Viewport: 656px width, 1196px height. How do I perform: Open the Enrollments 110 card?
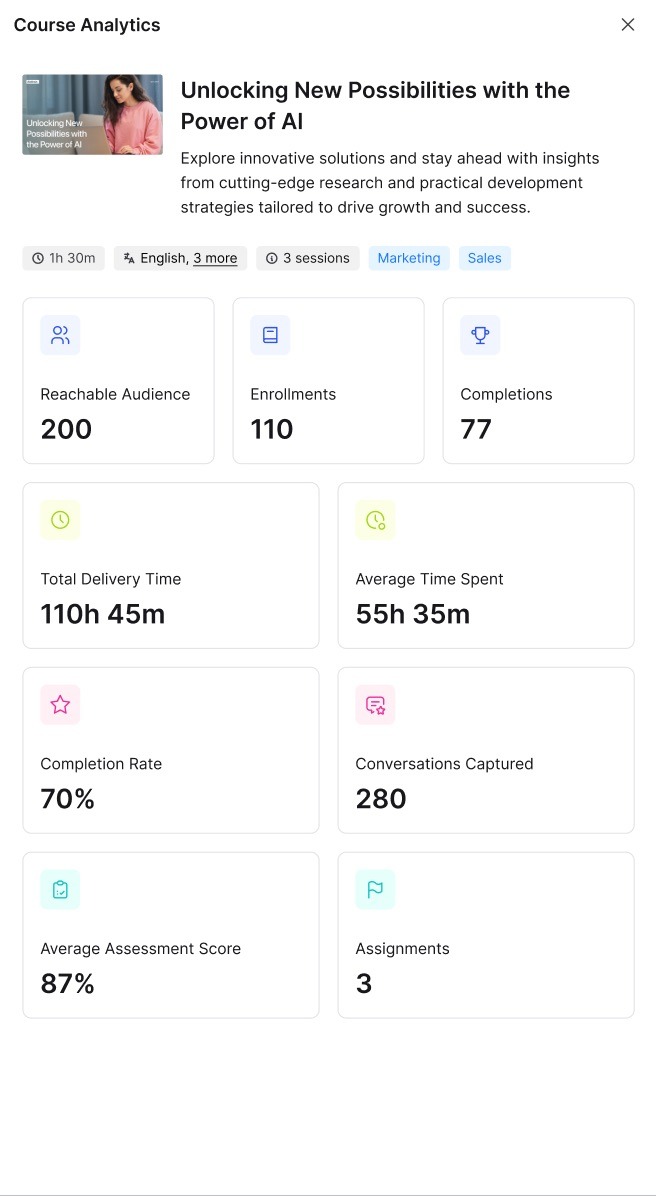[x=328, y=380]
